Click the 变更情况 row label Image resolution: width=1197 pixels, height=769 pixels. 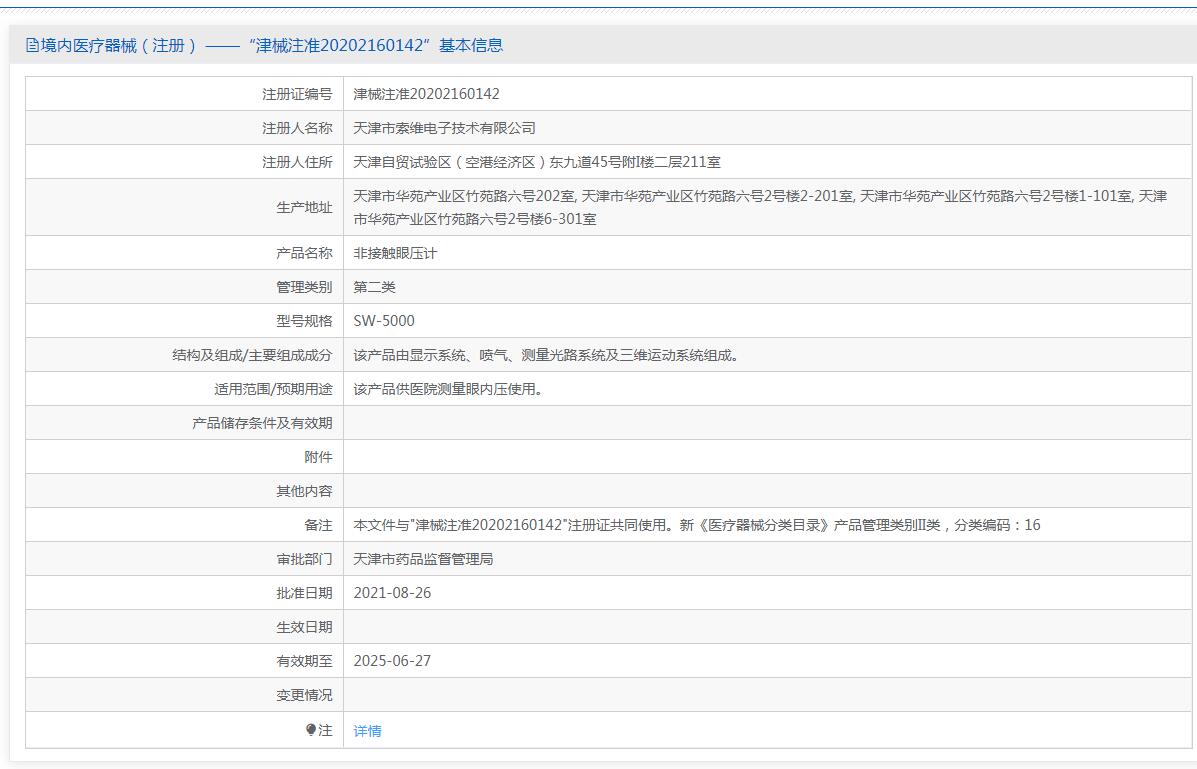(x=304, y=695)
